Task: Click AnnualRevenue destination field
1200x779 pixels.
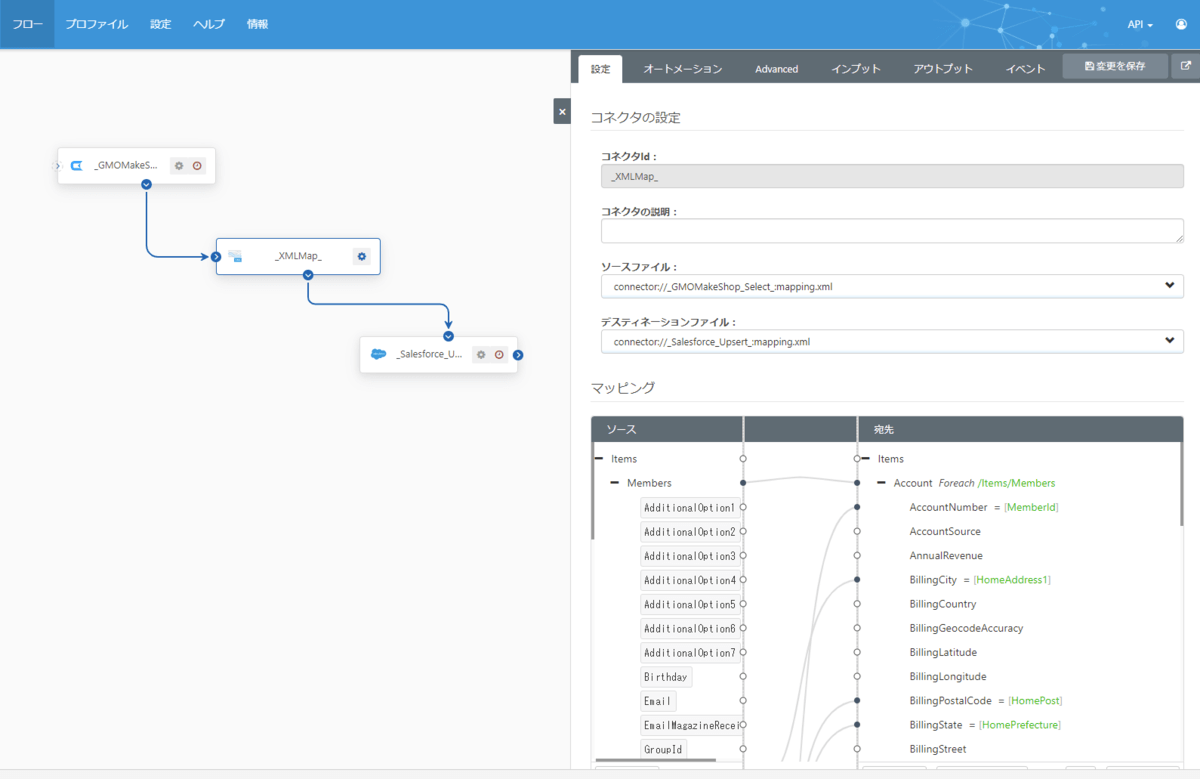Action: point(946,556)
